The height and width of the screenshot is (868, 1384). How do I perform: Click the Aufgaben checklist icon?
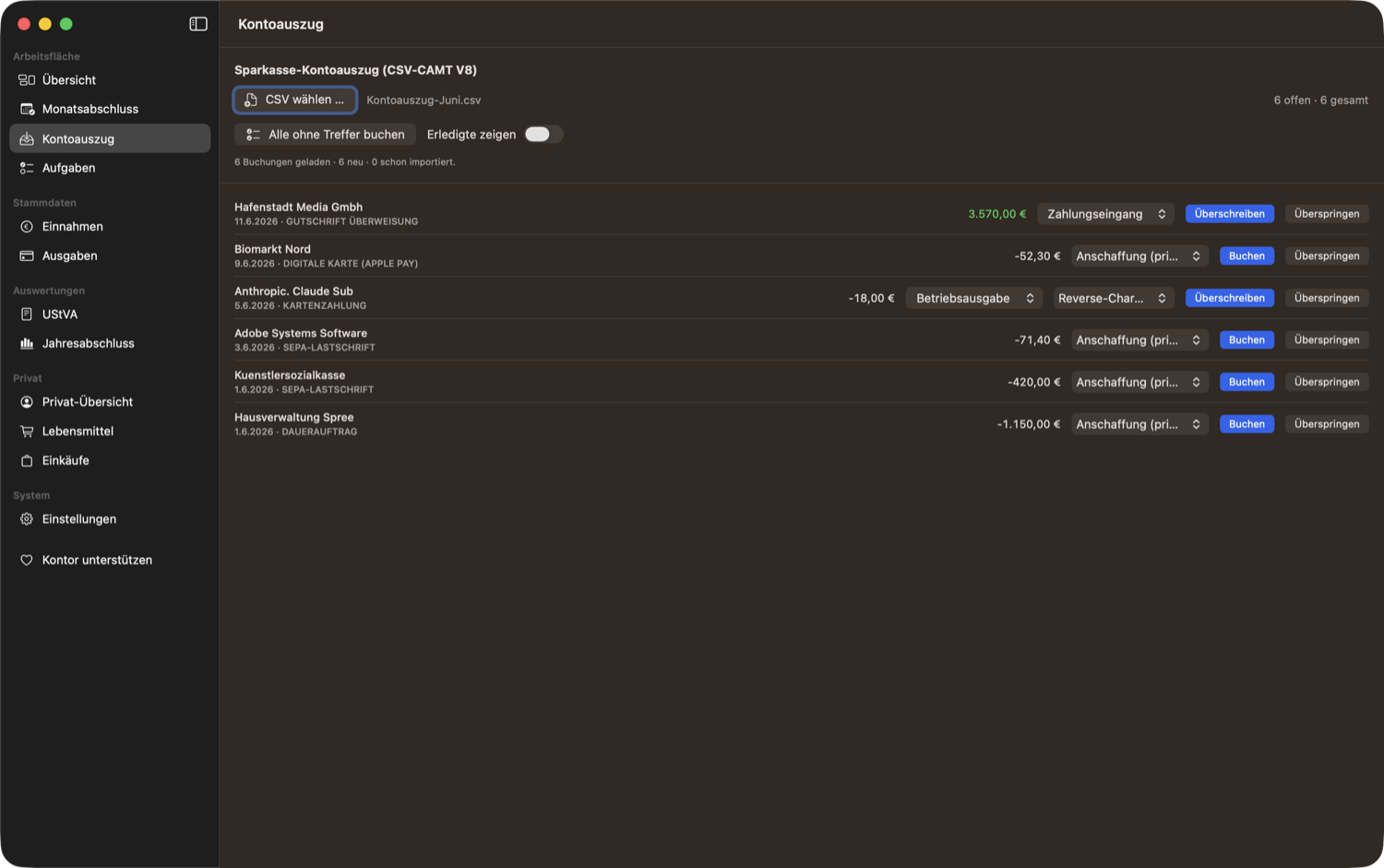(27, 168)
